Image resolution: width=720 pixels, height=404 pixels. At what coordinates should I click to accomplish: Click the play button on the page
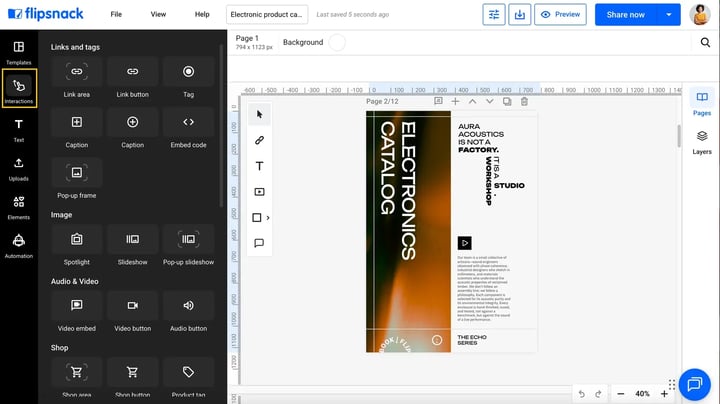465,243
